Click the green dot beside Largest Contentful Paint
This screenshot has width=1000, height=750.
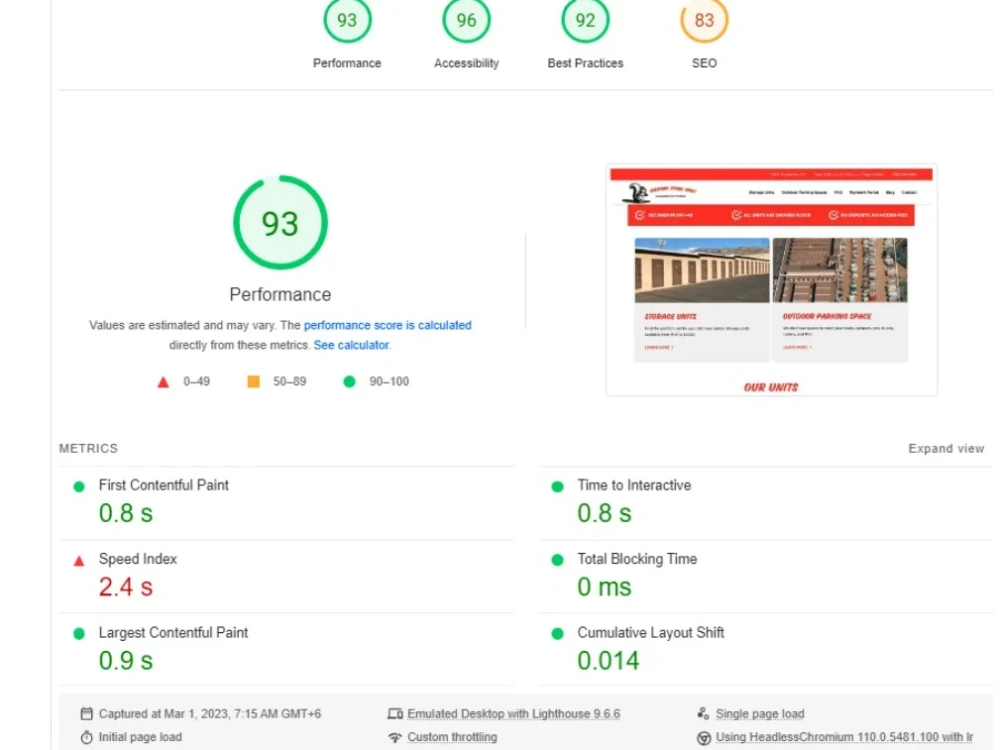[79, 634]
